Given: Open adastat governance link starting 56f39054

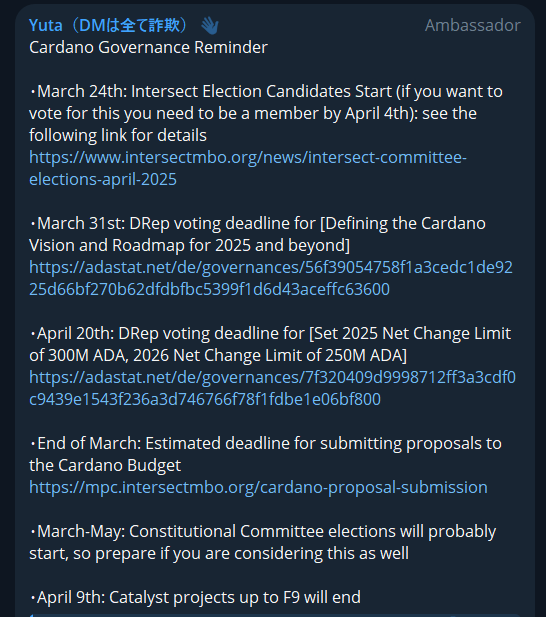Looking at the screenshot, I should tap(271, 278).
